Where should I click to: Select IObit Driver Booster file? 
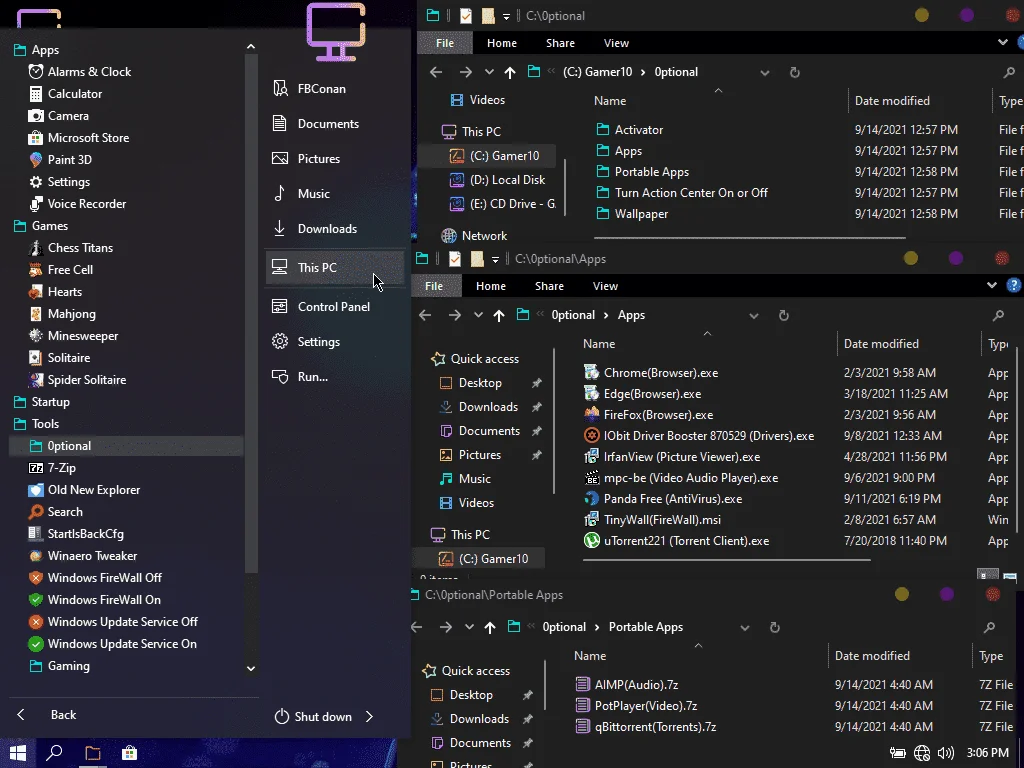[x=709, y=436]
